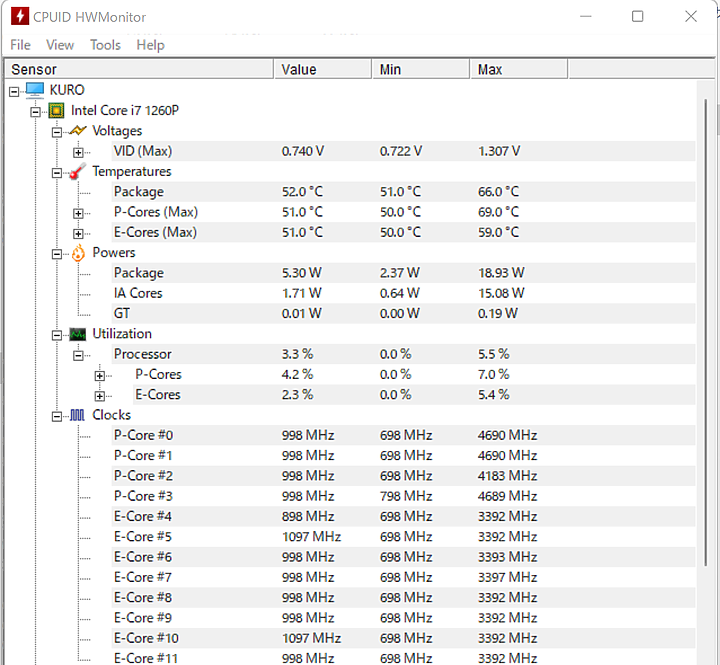
Task: Select the Temperatures label
Action: pyautogui.click(x=132, y=171)
